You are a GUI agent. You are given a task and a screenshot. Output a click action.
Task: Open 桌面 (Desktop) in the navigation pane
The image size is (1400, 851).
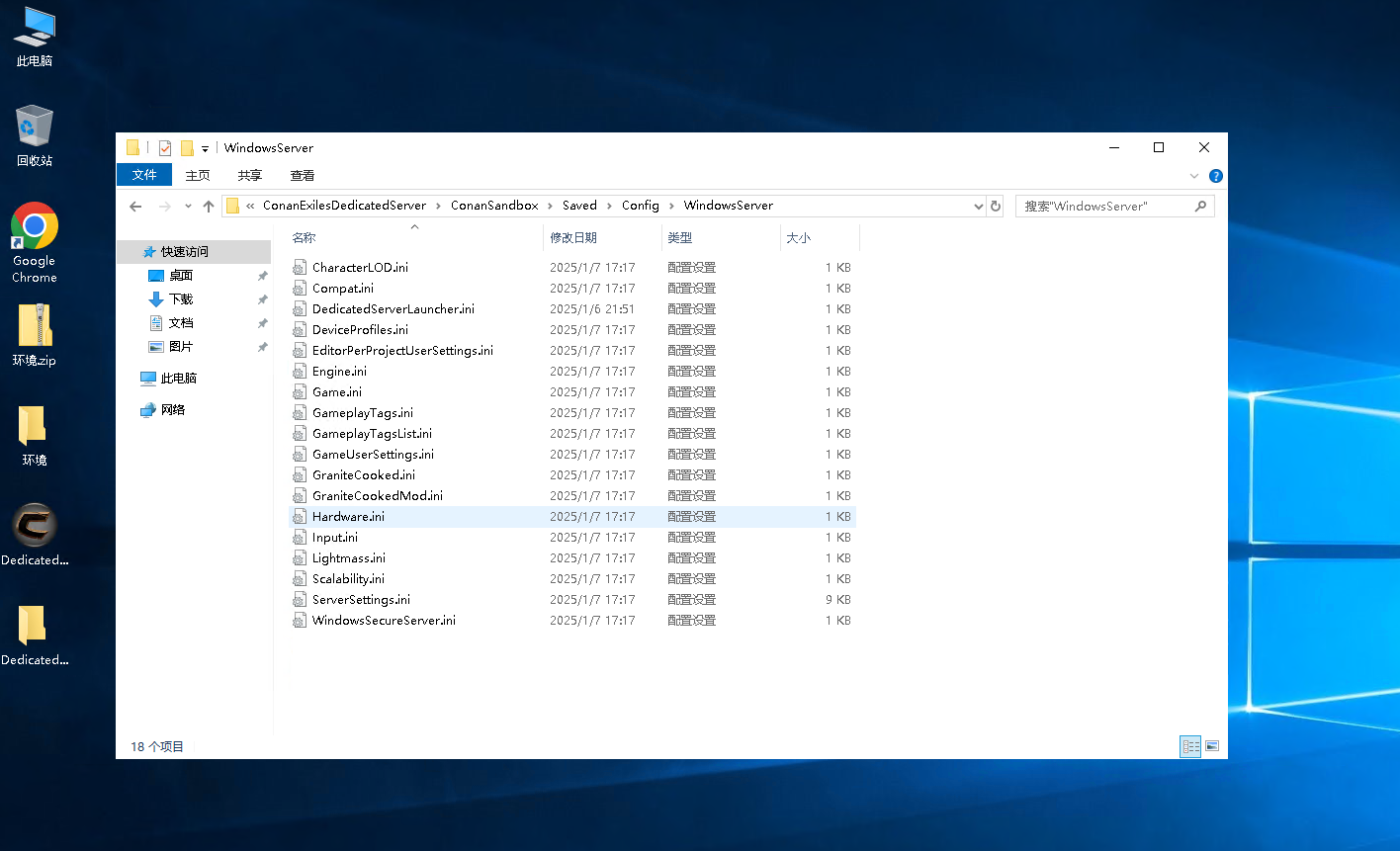click(181, 276)
